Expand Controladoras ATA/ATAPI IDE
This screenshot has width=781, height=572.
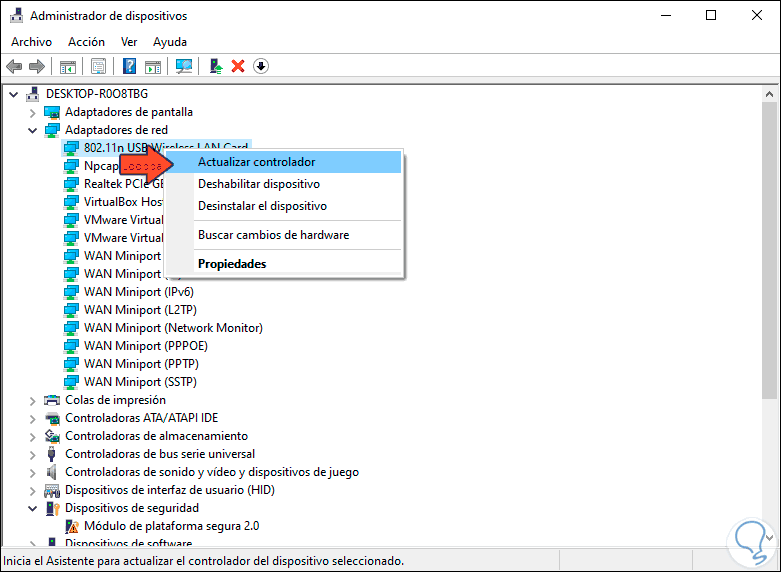click(32, 419)
